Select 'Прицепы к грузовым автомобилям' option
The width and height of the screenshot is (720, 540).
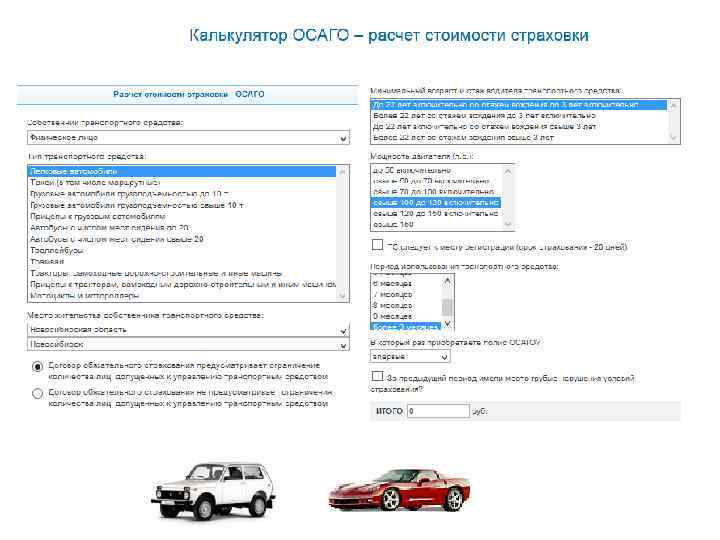[x=182, y=216]
